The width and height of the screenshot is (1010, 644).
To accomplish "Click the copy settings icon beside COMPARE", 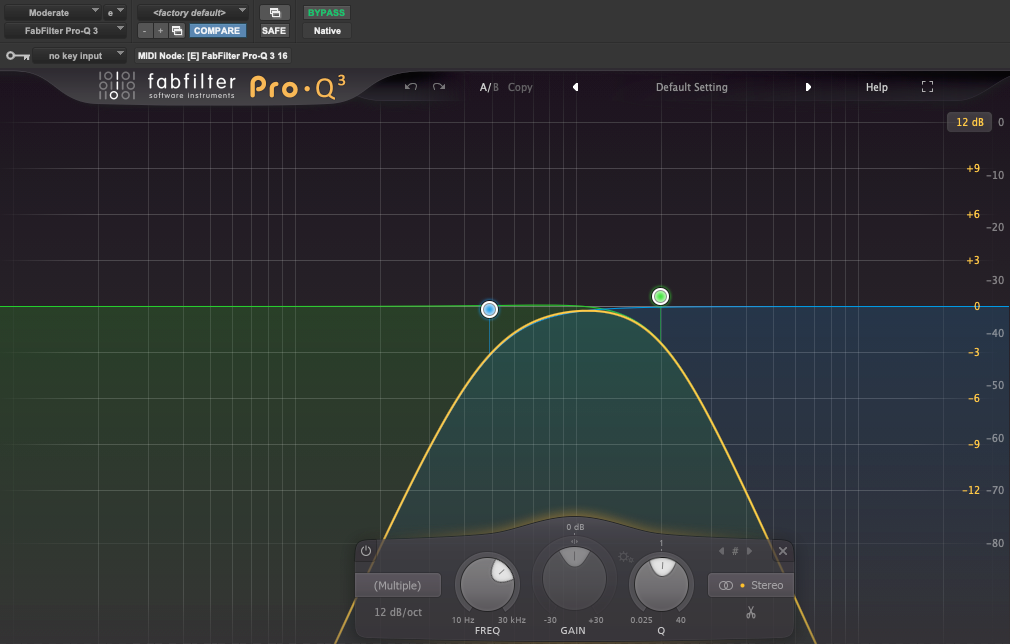I will tap(177, 31).
